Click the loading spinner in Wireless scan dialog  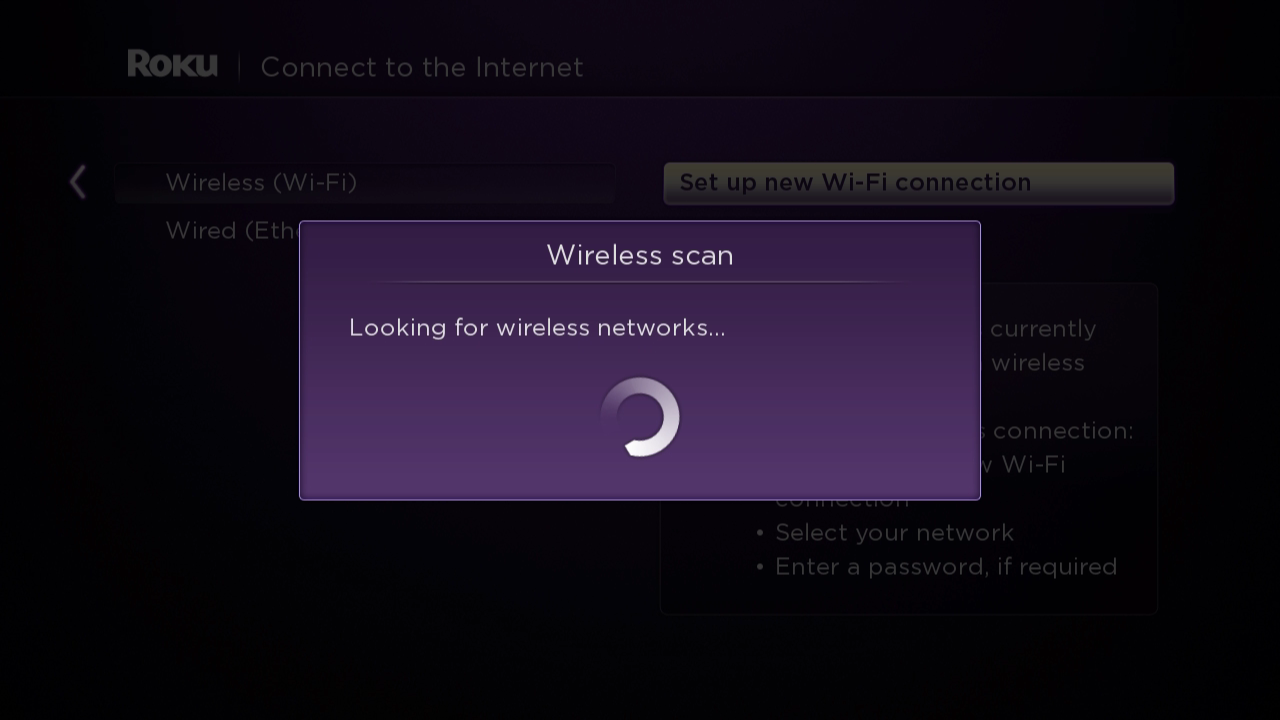pos(640,417)
